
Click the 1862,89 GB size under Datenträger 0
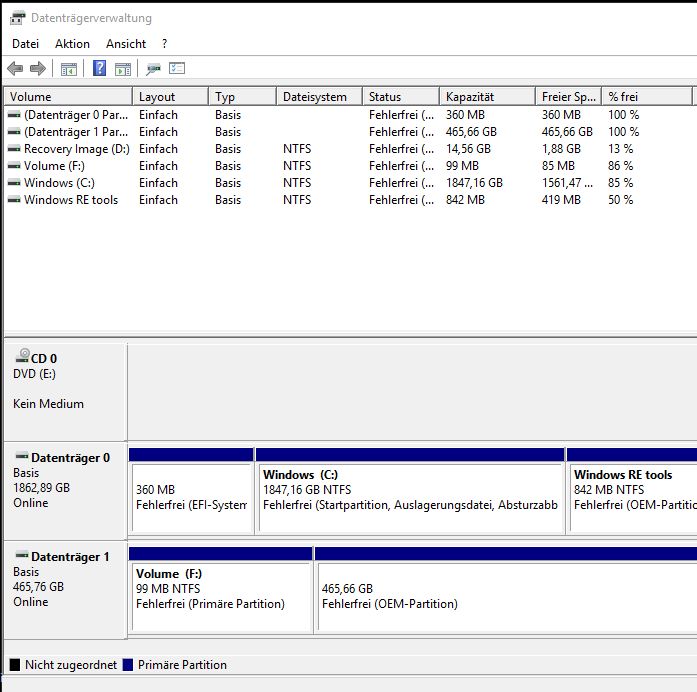(41, 488)
